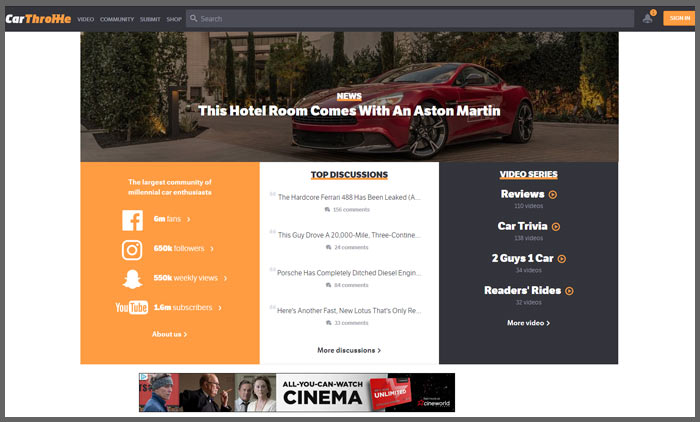
Task: Open the 650k followers link
Action: [x=183, y=249]
